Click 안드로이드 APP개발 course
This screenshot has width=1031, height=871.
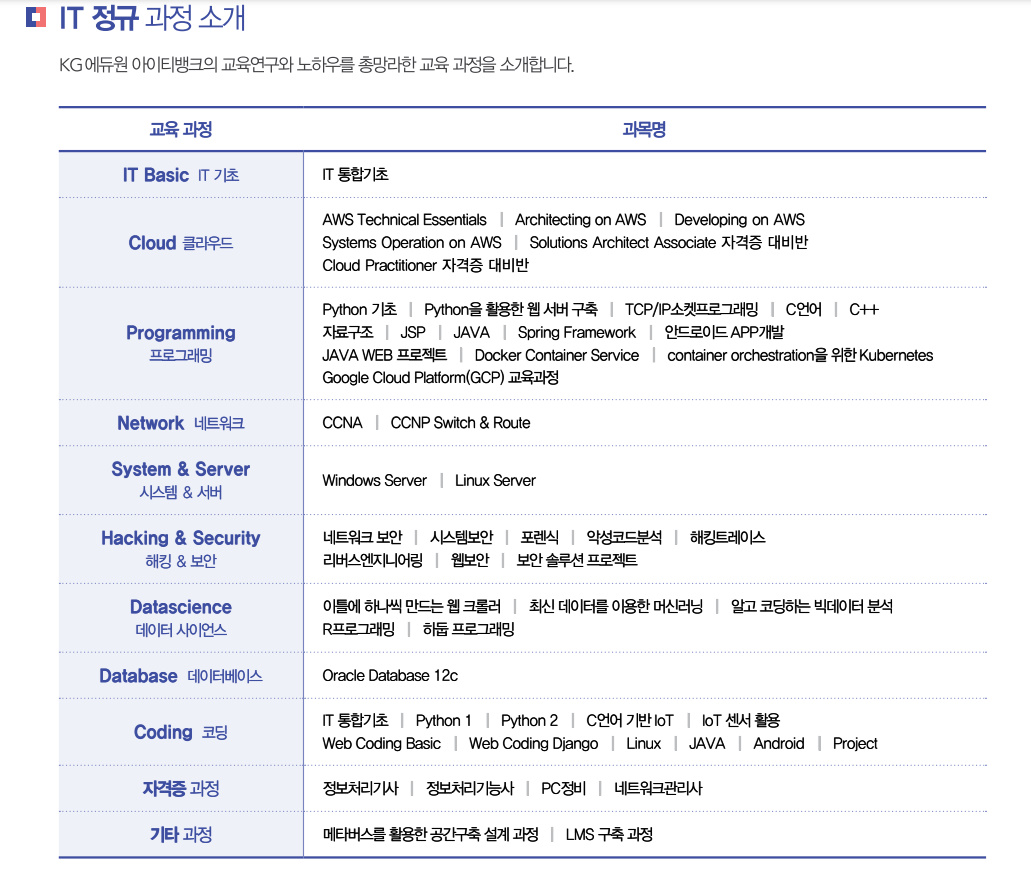coord(724,333)
